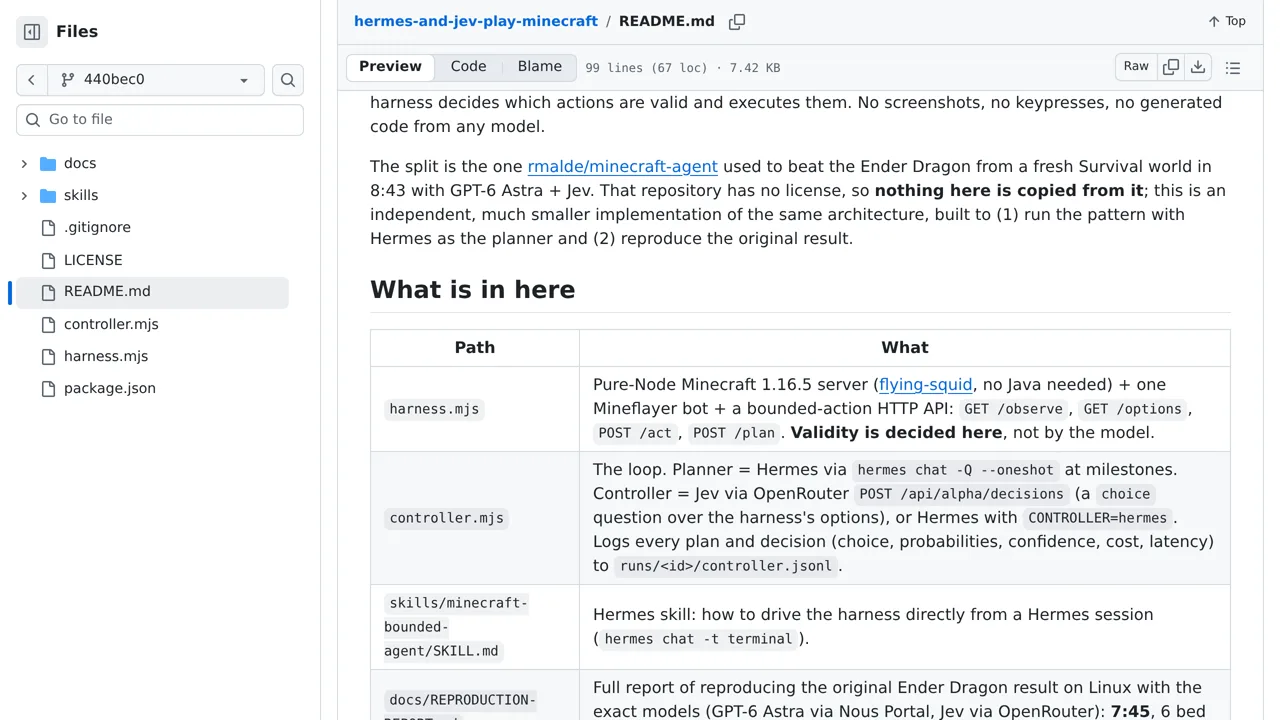Screen dimensions: 1280x720
Task: Open the 440bec0 branch dropdown
Action: coord(156,80)
